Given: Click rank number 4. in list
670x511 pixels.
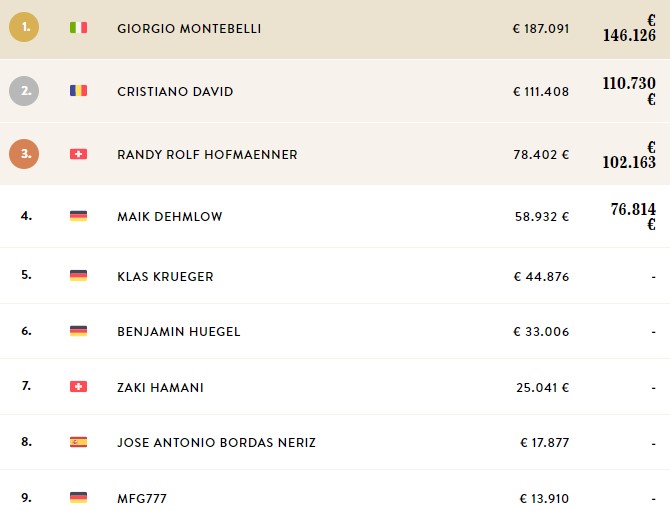Looking at the screenshot, I should point(26,216).
